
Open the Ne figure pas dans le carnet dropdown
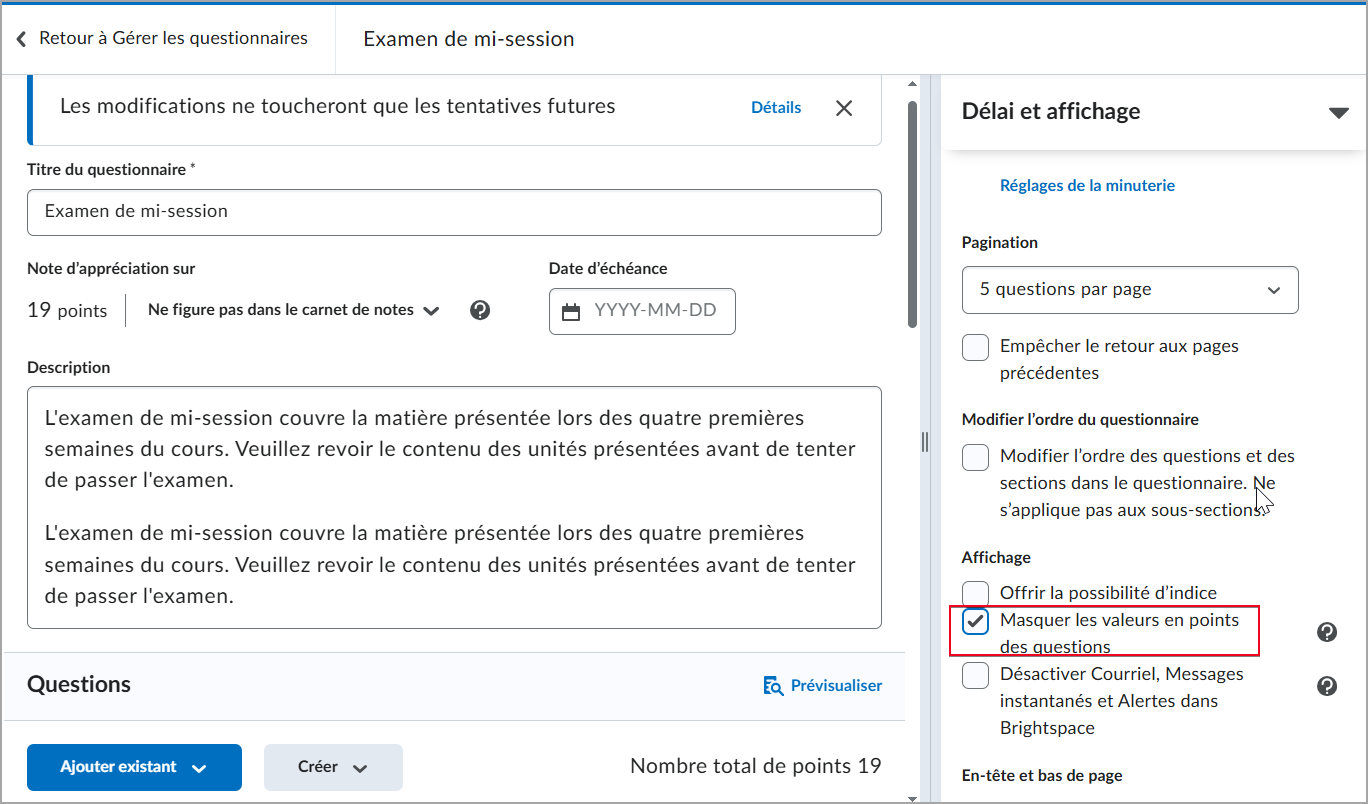294,310
